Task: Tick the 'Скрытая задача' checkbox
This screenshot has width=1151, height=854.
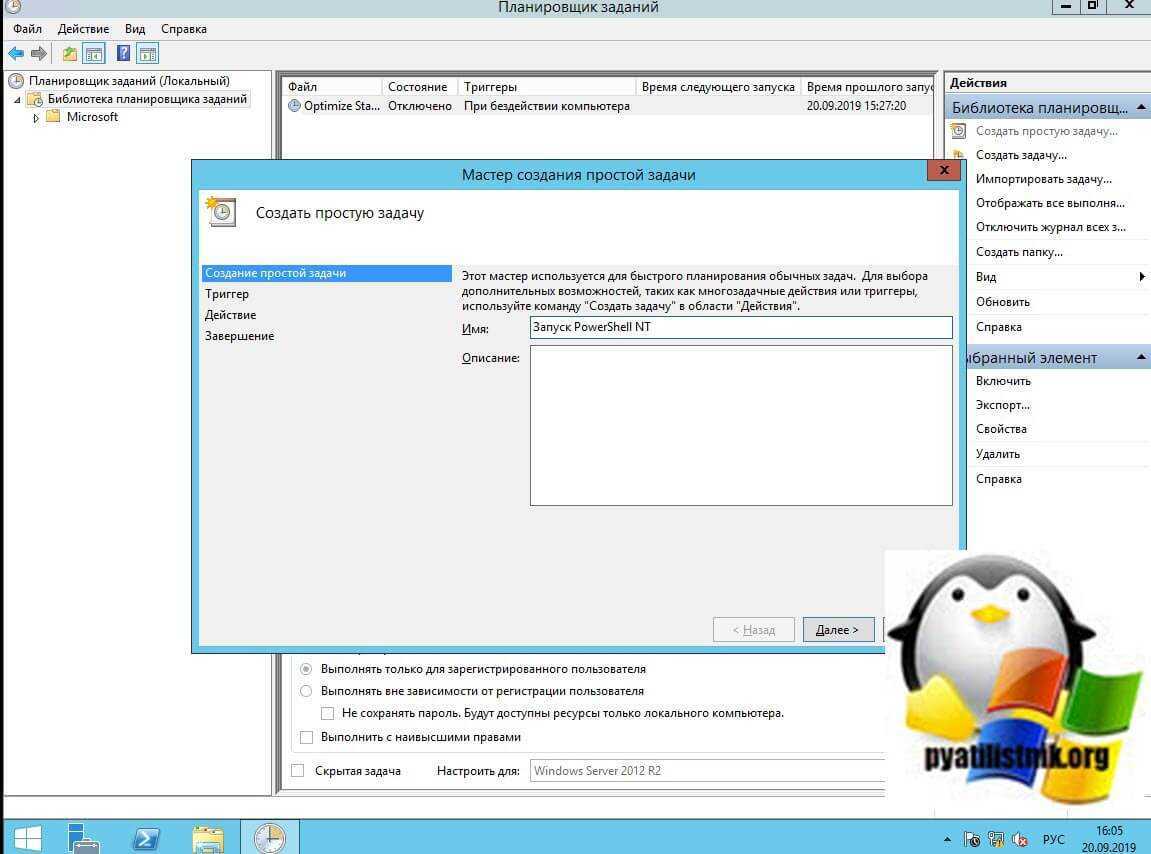Action: tap(297, 771)
